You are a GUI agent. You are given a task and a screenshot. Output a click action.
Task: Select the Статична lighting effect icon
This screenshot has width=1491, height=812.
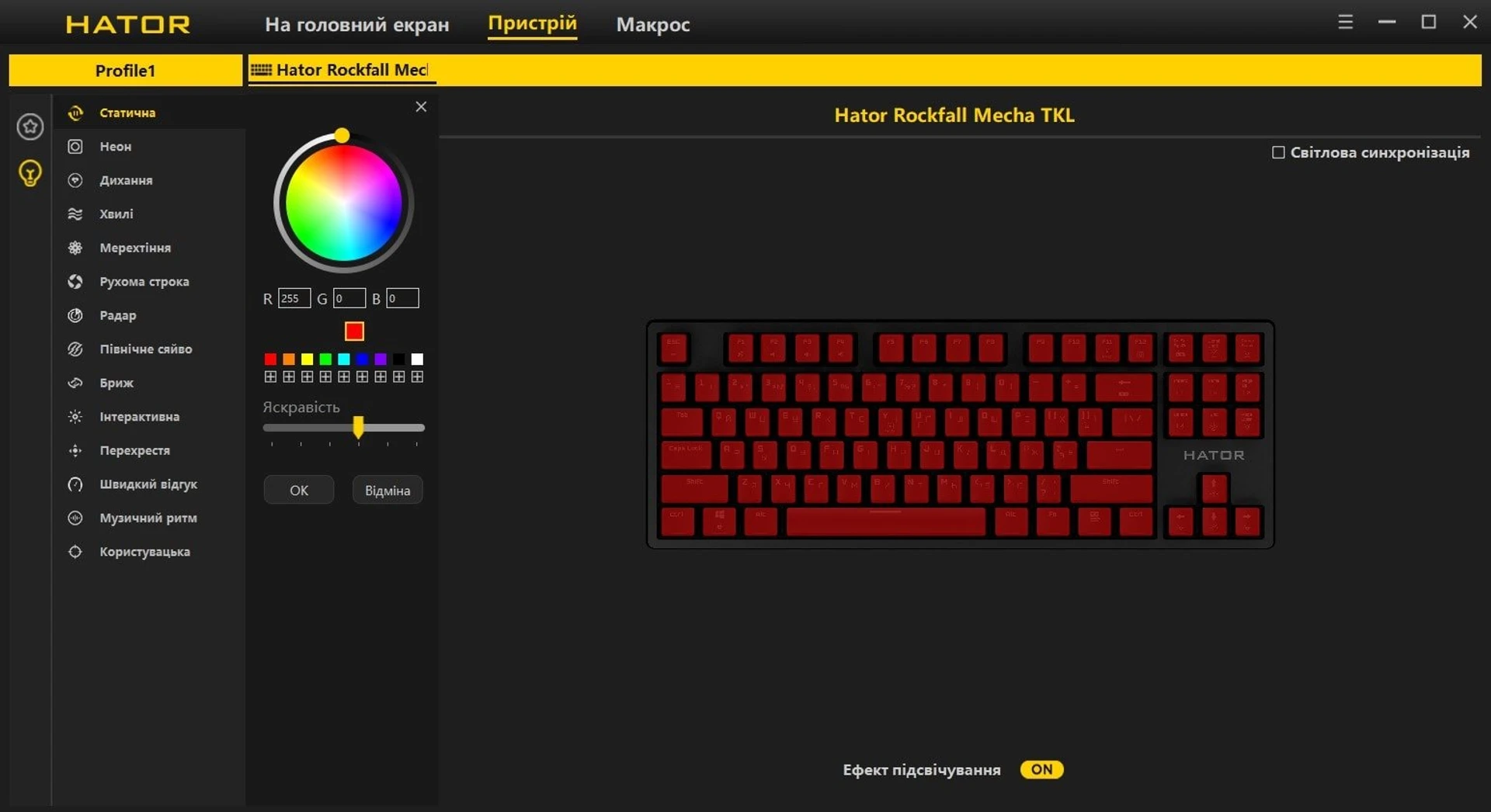click(x=75, y=113)
